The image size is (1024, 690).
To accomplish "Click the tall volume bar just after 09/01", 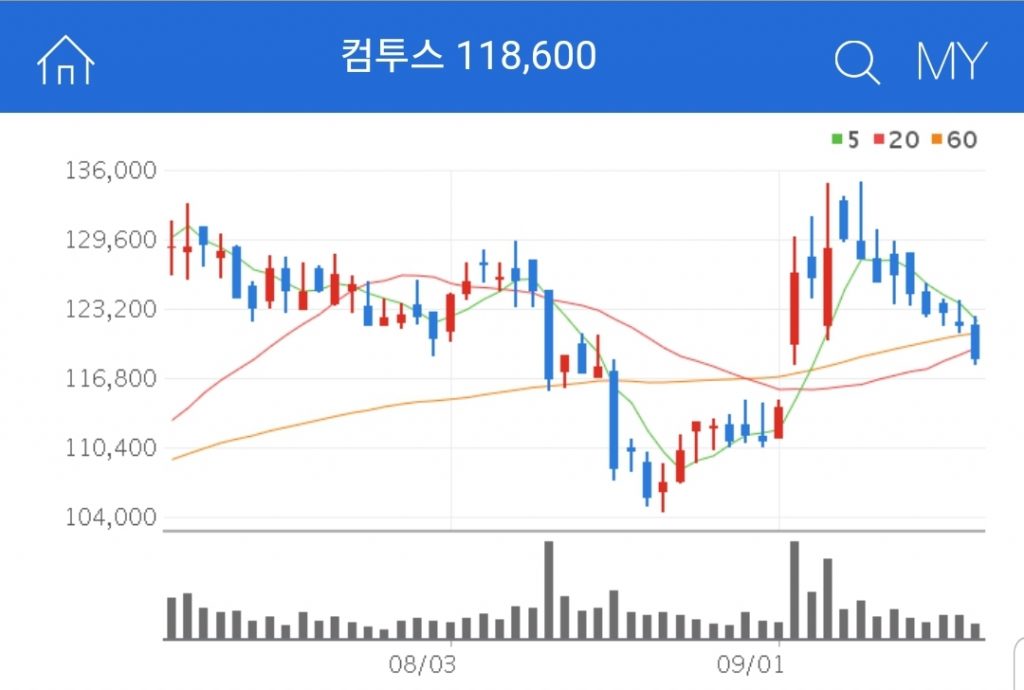I will click(x=795, y=590).
